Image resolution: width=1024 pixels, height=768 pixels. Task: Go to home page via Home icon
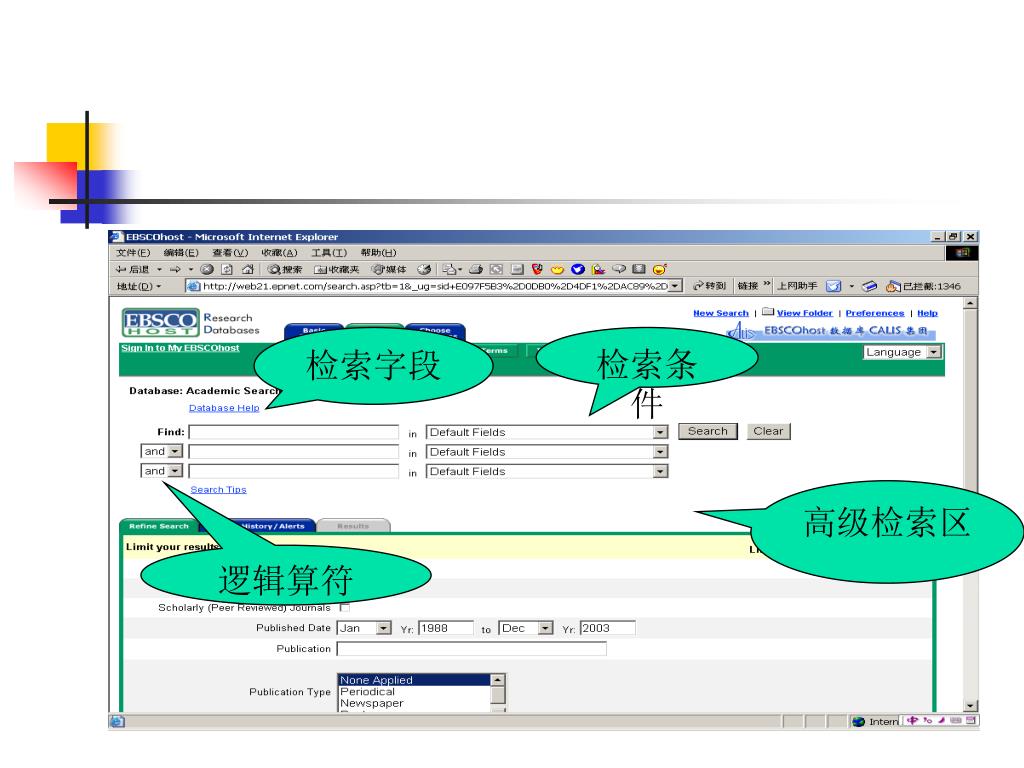click(x=248, y=269)
